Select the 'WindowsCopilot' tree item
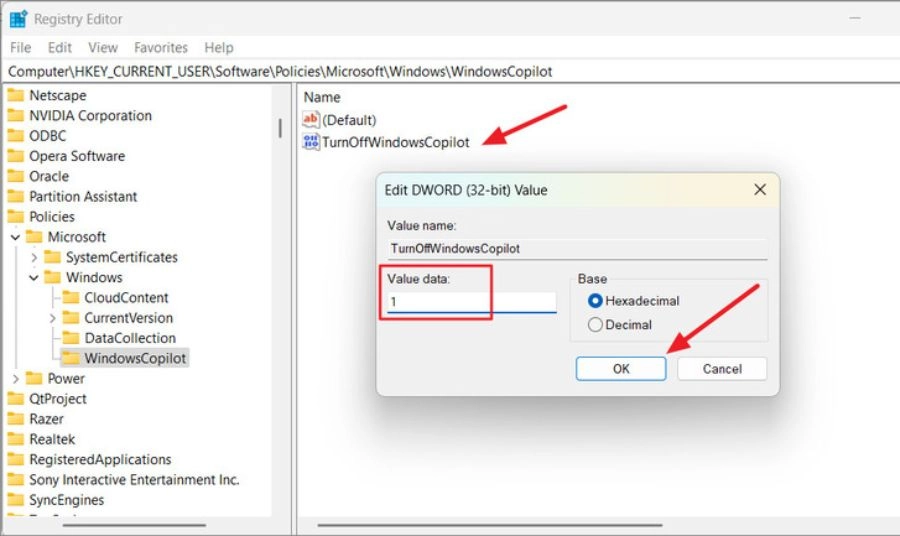Image resolution: width=900 pixels, height=536 pixels. [135, 358]
